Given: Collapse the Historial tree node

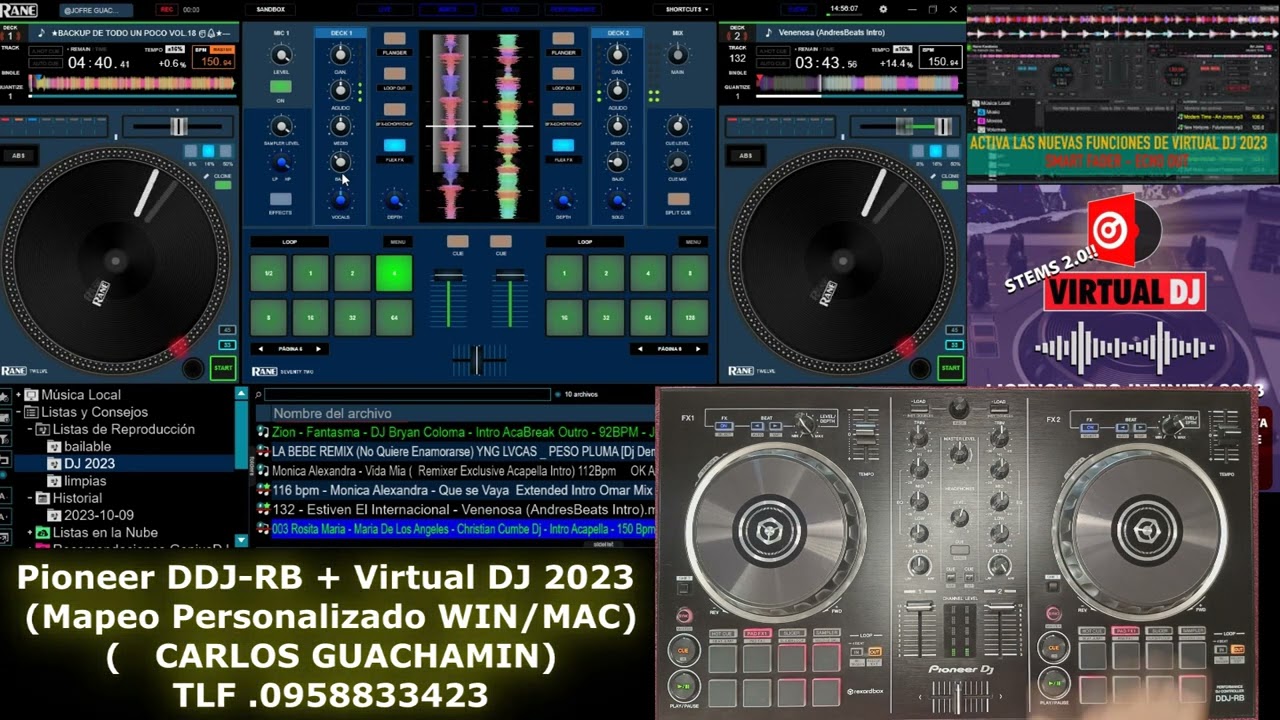Looking at the screenshot, I should coord(30,498).
